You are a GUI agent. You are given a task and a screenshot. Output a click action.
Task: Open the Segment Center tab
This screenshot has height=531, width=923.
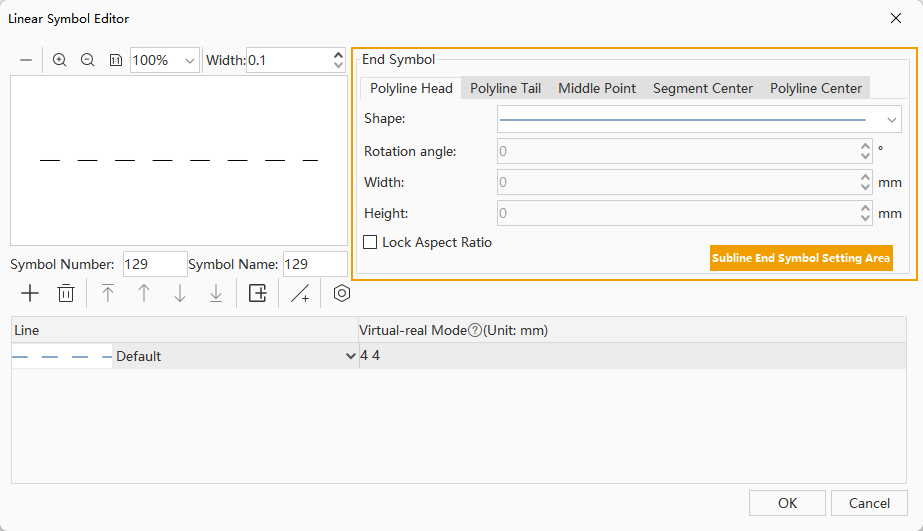(x=702, y=88)
